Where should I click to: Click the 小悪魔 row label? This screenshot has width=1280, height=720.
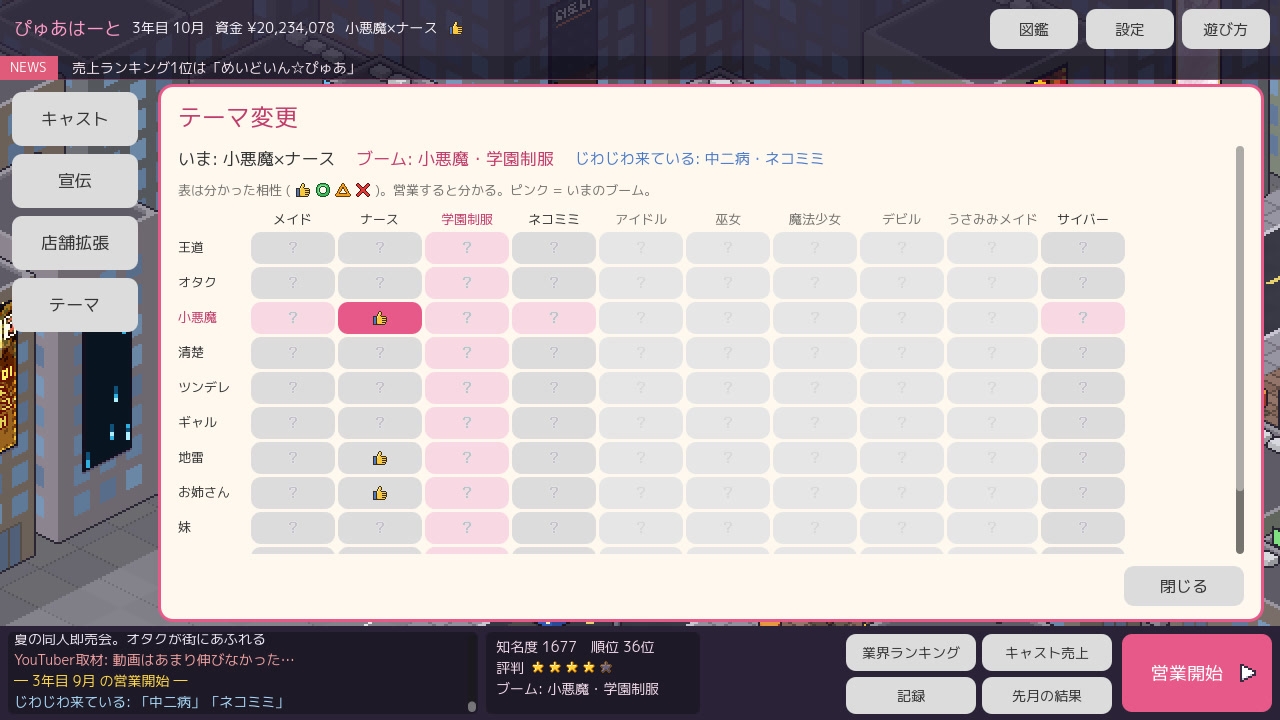[x=197, y=318]
